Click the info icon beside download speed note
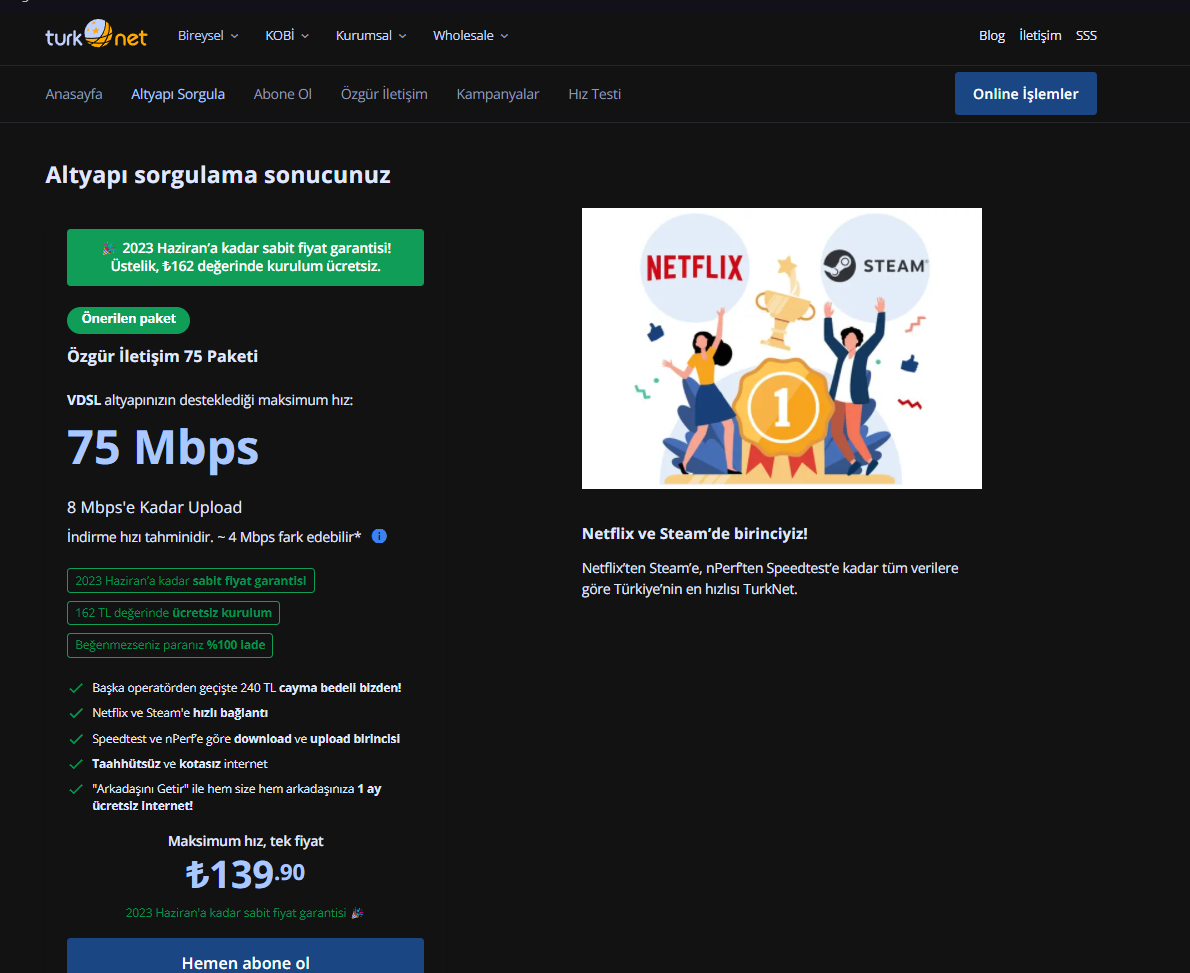The image size is (1190, 973). coord(379,537)
